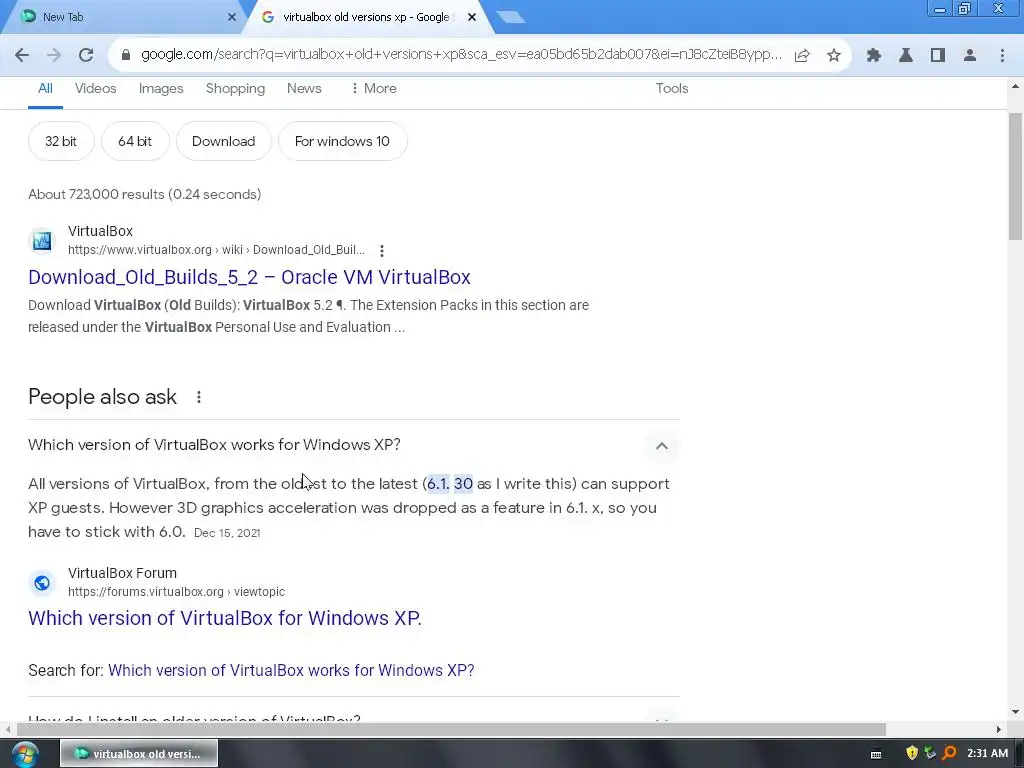This screenshot has height=768, width=1024.
Task: Select the virtualbox old versi taskbar button
Action: point(139,754)
